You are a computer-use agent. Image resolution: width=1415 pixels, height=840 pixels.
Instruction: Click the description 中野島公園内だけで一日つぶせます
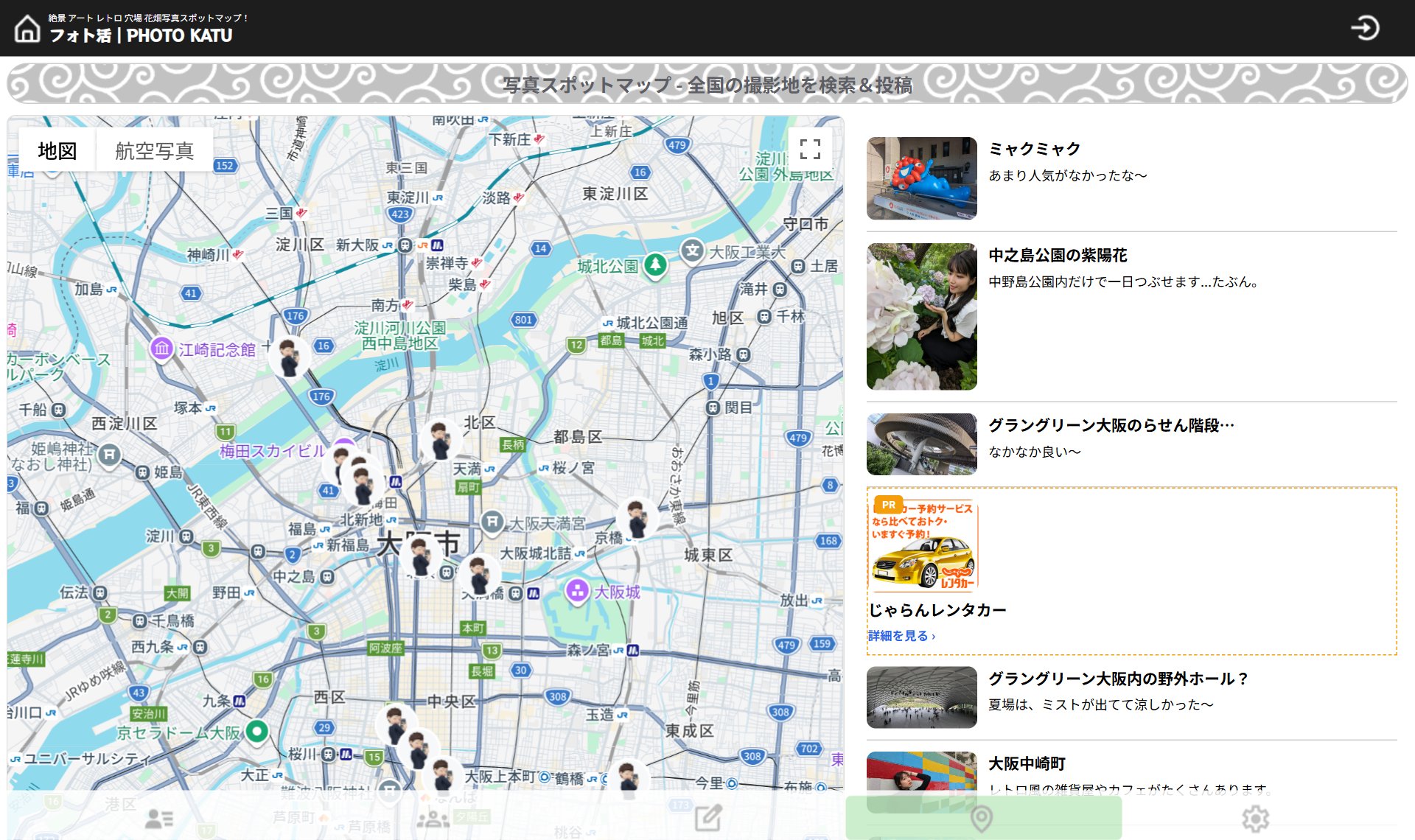(x=1124, y=281)
